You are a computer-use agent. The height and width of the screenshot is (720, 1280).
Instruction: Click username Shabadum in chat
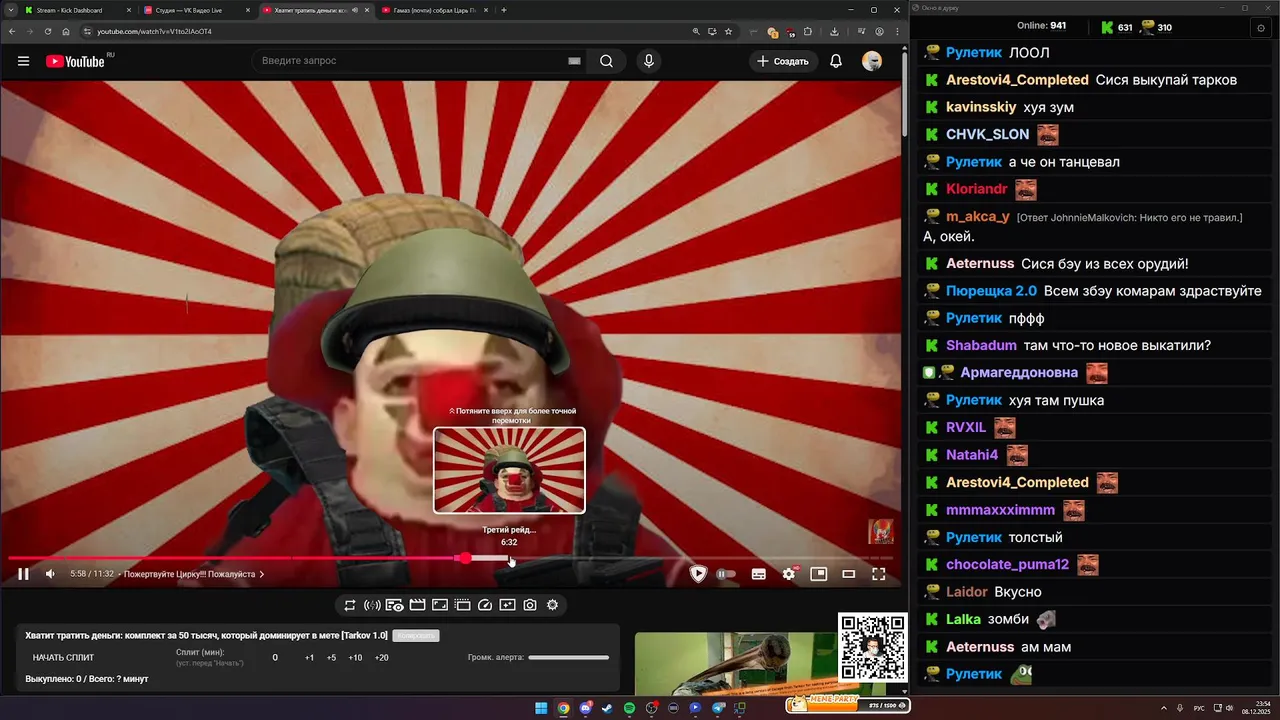pos(981,345)
